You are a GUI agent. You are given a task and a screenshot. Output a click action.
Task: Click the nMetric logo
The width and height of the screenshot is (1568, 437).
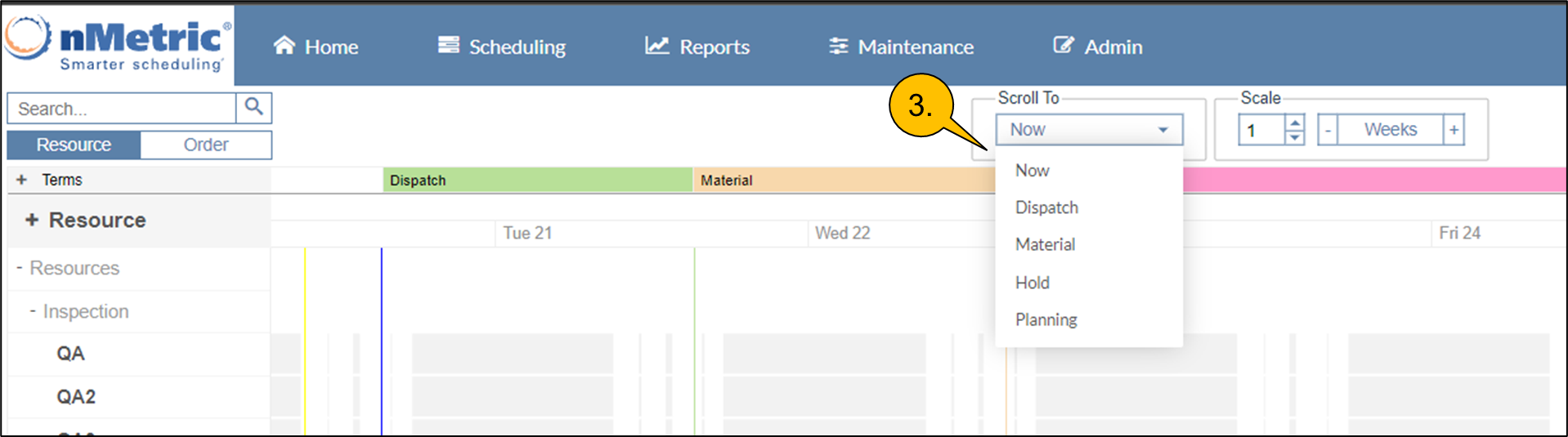click(x=118, y=44)
